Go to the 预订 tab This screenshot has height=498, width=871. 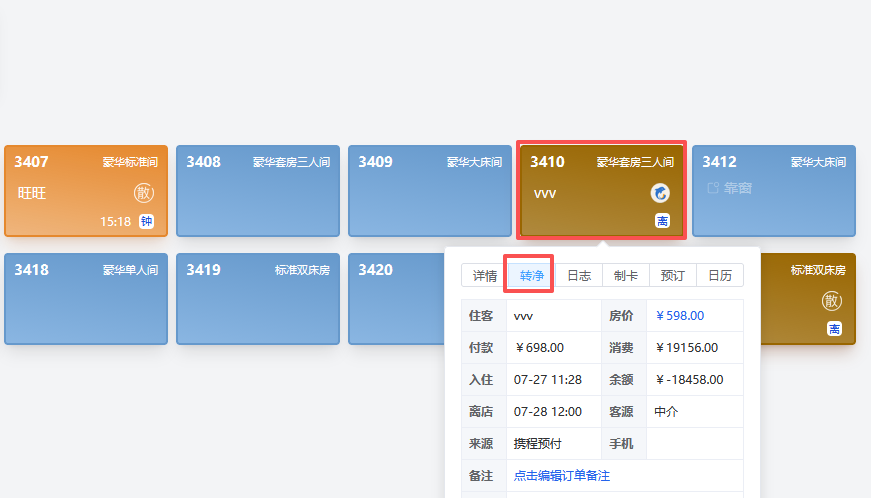[673, 275]
